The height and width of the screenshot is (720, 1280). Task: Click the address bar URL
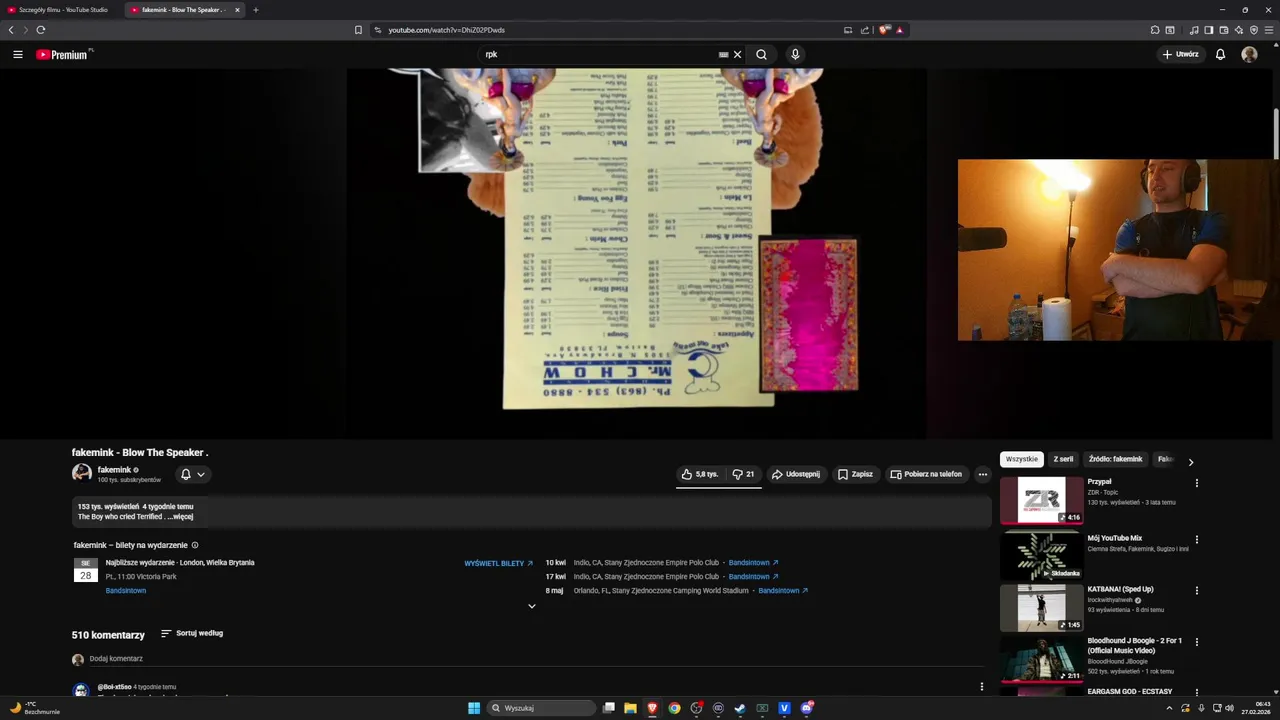446,30
